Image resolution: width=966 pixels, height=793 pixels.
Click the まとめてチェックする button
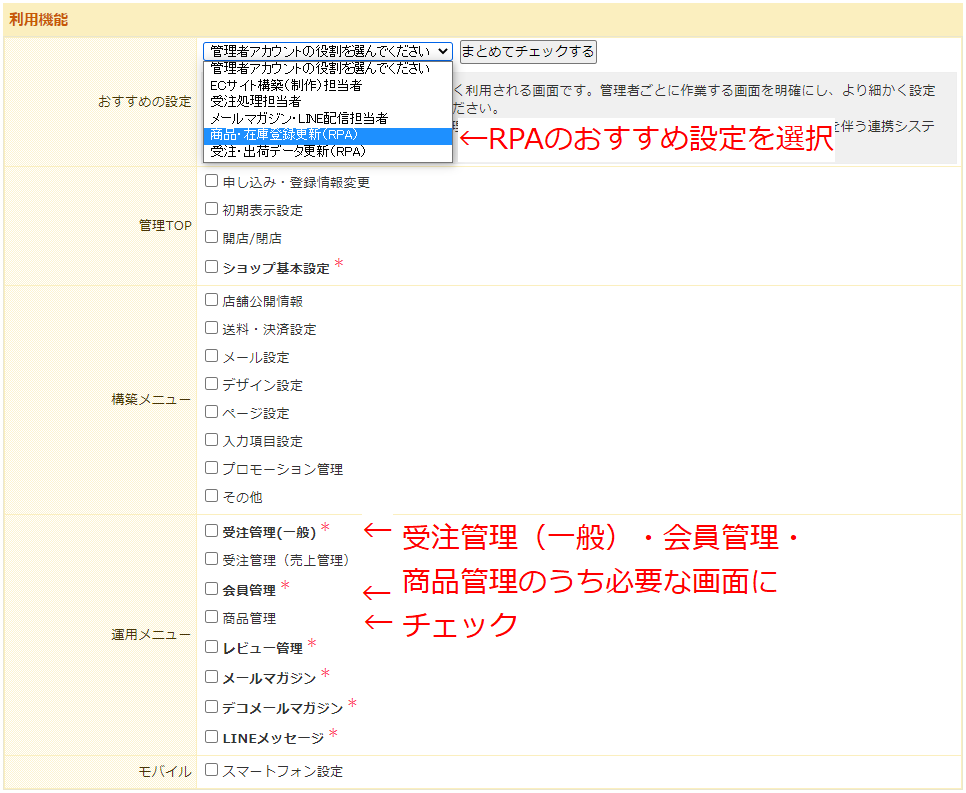coord(528,51)
